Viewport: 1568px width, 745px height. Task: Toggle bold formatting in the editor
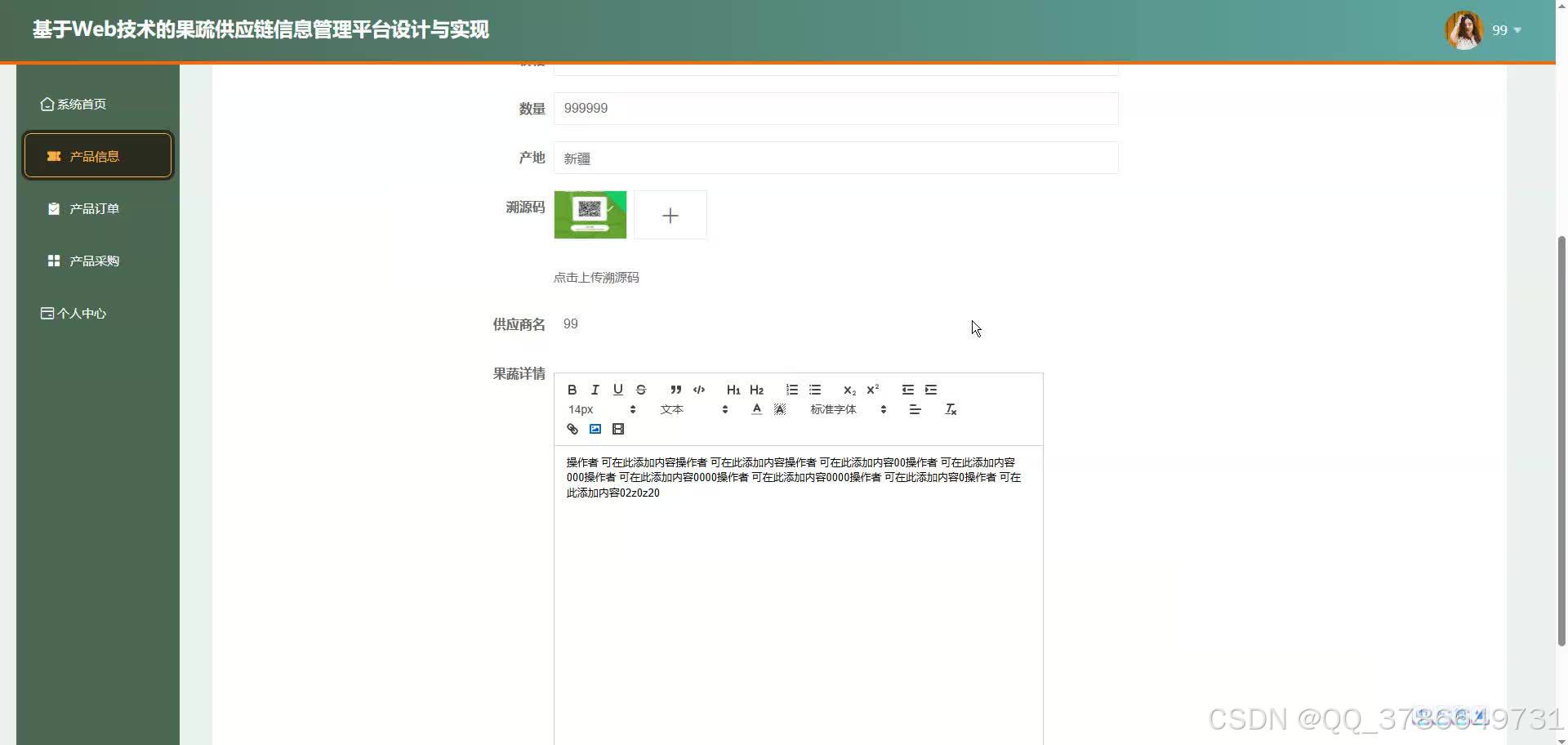coord(572,390)
